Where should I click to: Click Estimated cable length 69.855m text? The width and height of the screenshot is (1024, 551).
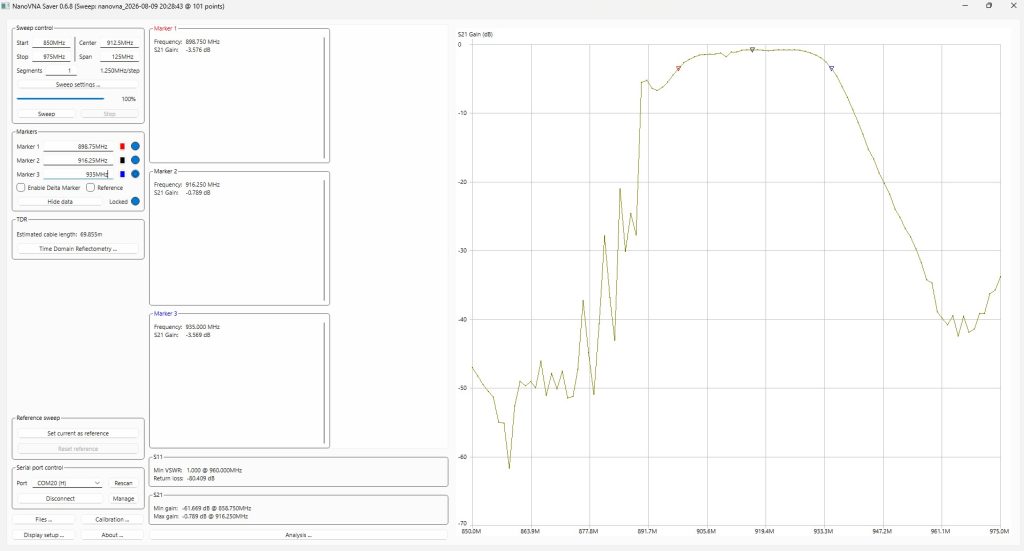[59, 234]
